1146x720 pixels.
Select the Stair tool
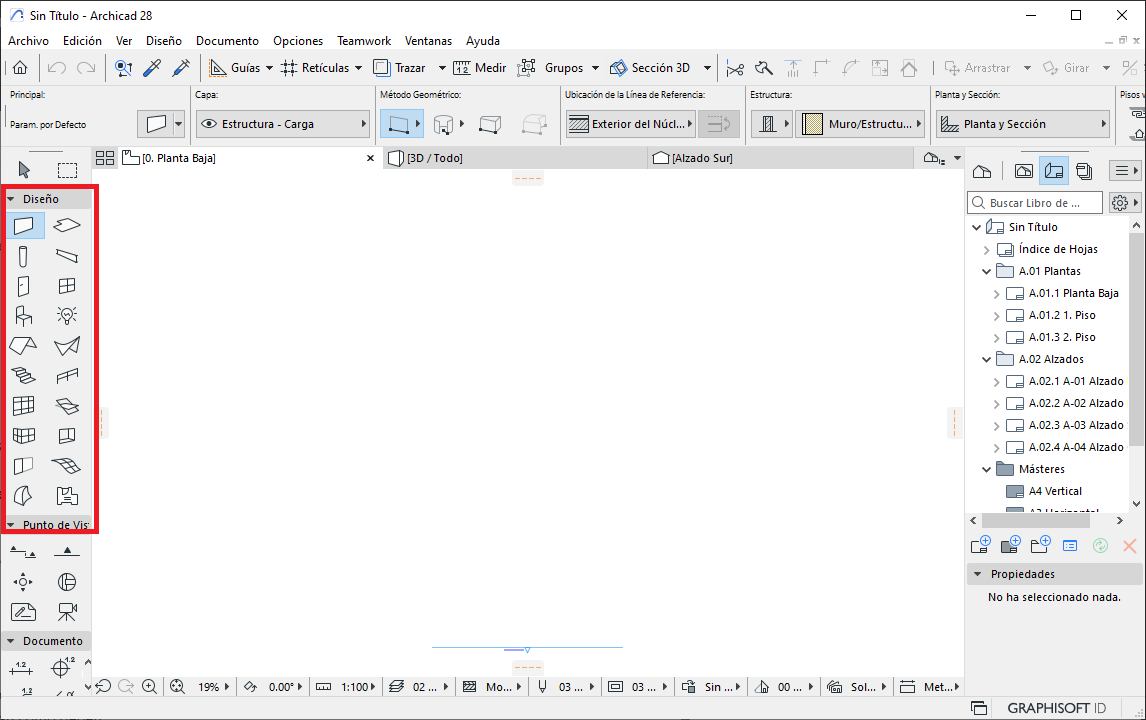24,376
